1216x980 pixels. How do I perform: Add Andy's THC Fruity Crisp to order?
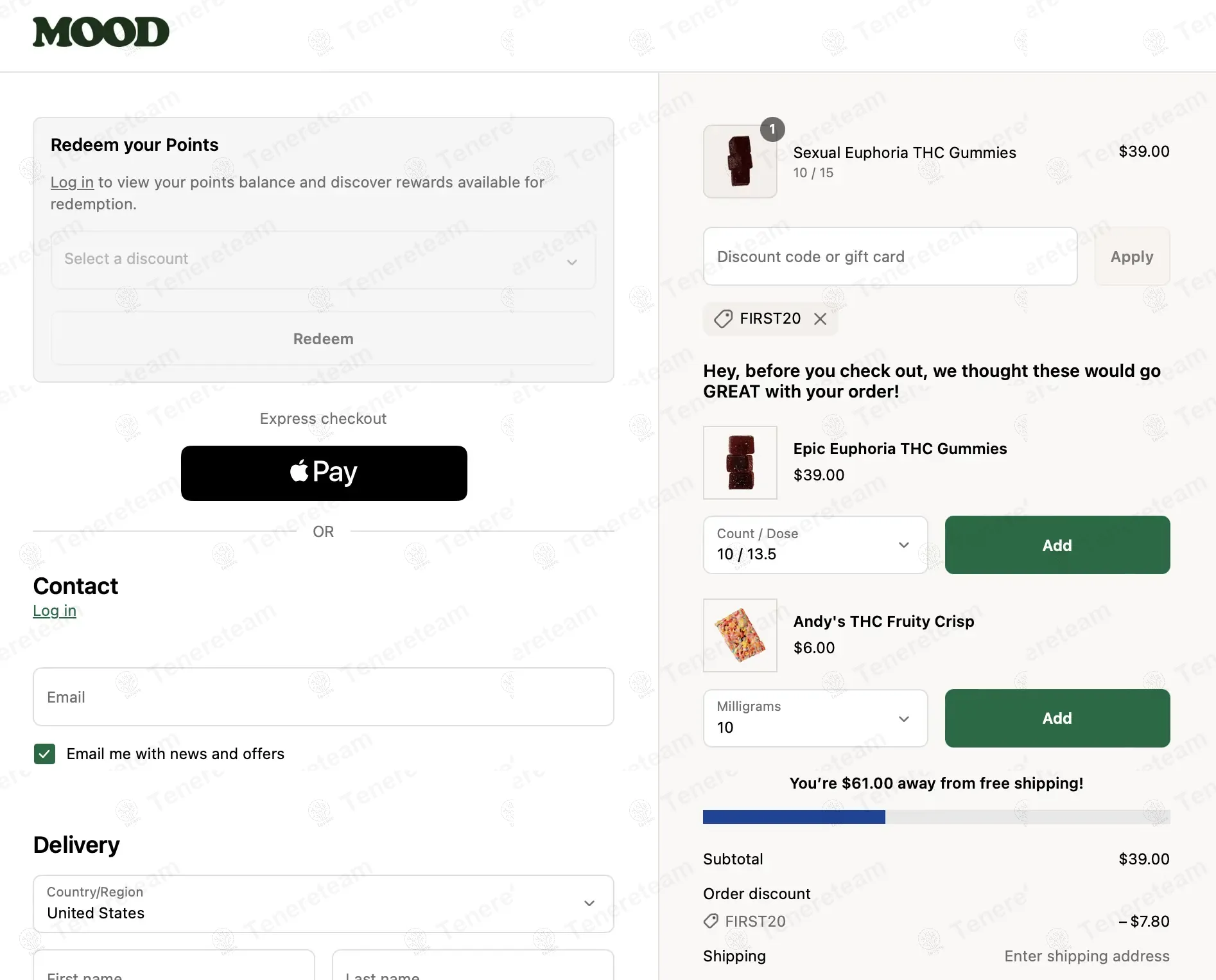pyautogui.click(x=1057, y=718)
